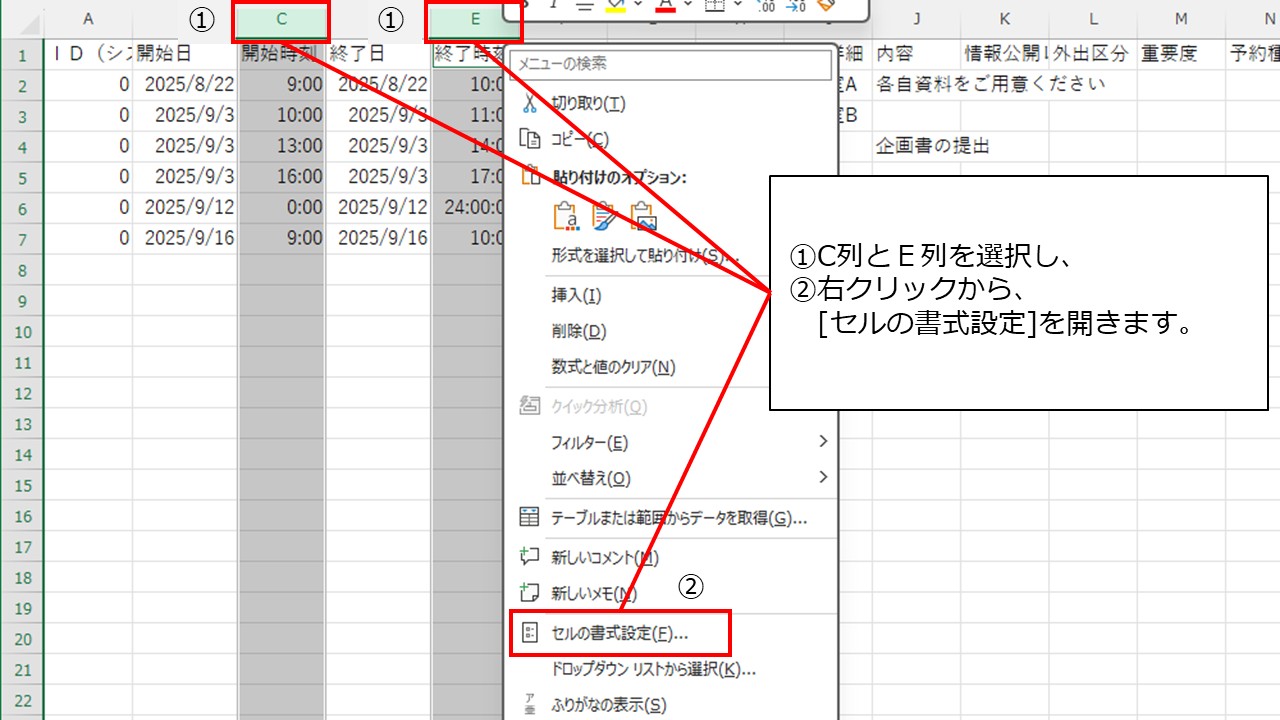Add a 新しいメモ(N)
Viewport: 1280px width, 720px height.
coord(670,593)
